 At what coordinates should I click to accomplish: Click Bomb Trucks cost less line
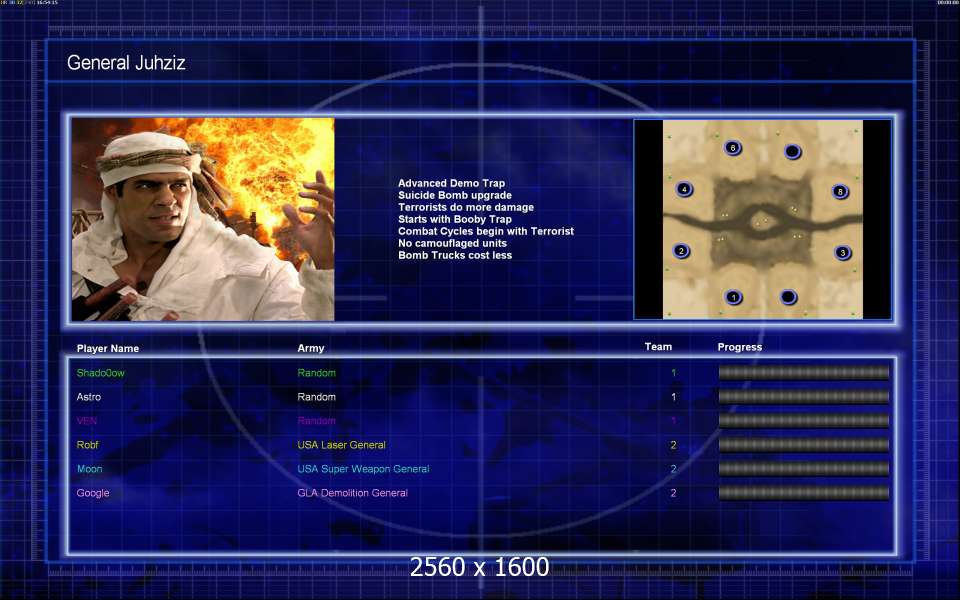455,255
